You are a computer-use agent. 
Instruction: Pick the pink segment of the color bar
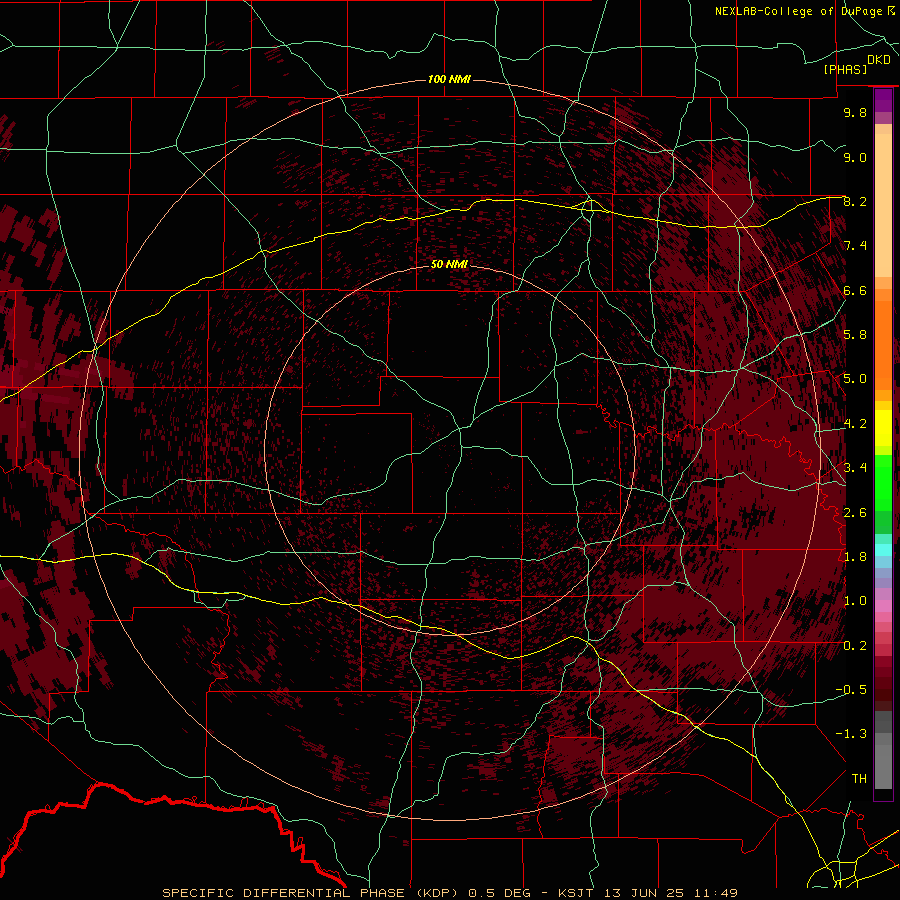[x=883, y=606]
